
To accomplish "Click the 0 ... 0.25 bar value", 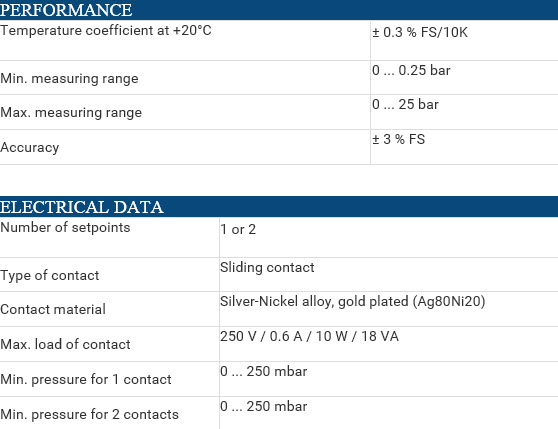I will 411,70.
